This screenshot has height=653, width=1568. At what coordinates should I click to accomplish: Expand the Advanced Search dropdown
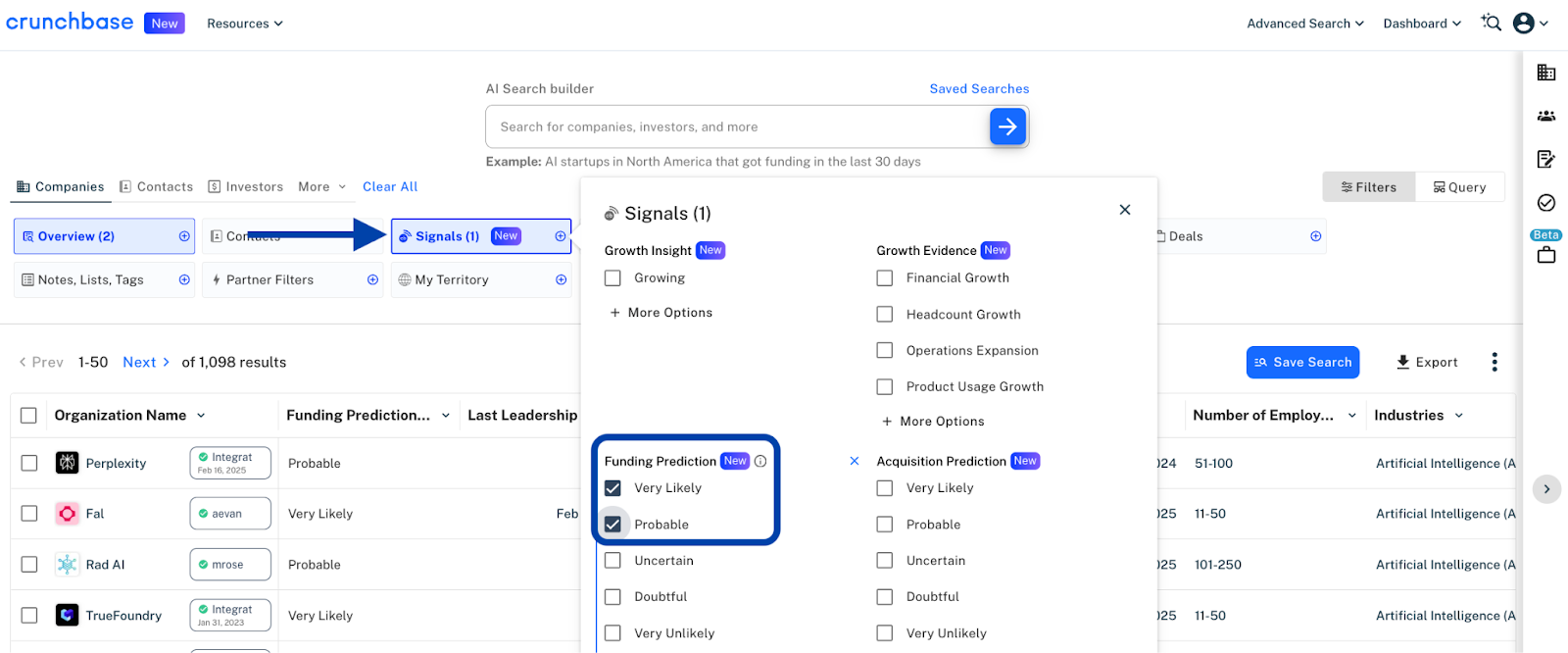pos(1304,24)
